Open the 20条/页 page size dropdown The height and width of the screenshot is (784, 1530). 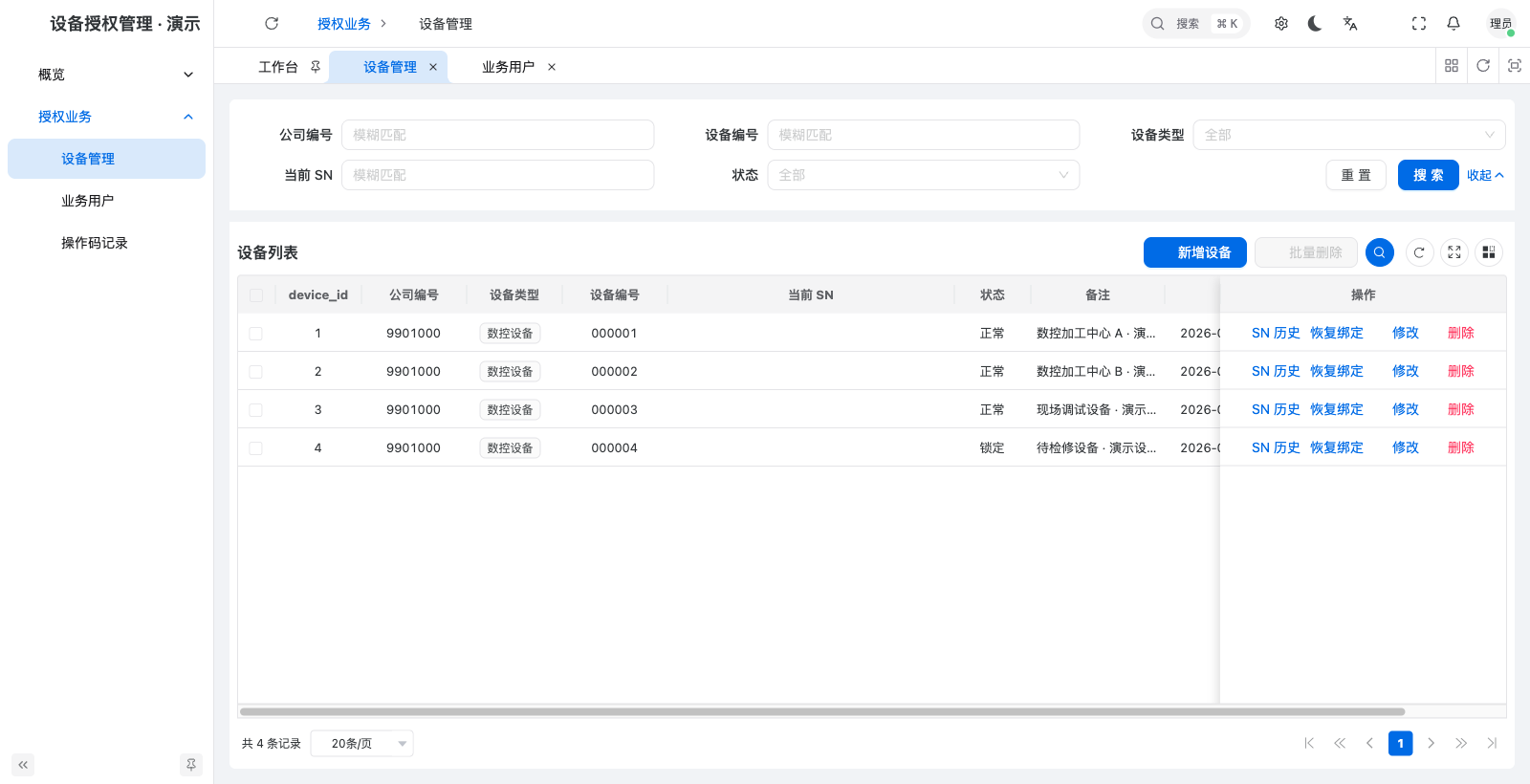pos(362,743)
